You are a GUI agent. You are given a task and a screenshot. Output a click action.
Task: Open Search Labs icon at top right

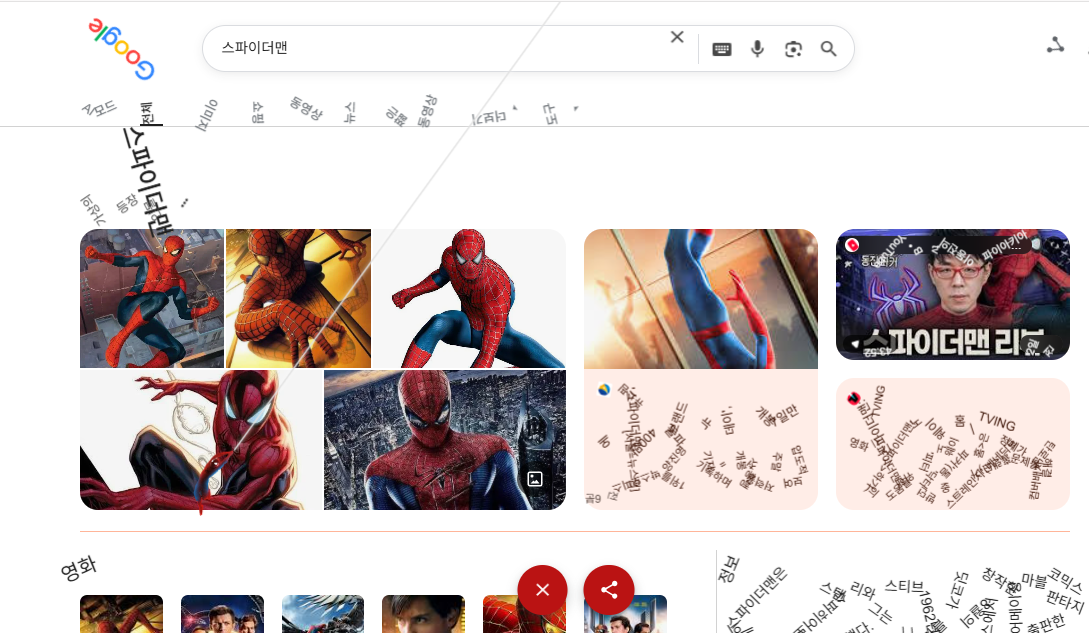[1056, 45]
